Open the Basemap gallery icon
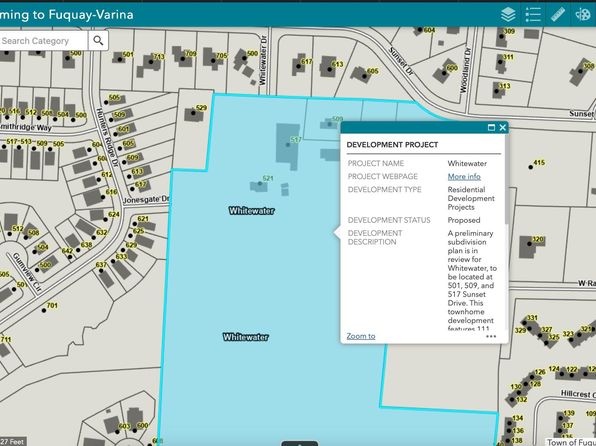This screenshot has height=446, width=596. (582, 15)
